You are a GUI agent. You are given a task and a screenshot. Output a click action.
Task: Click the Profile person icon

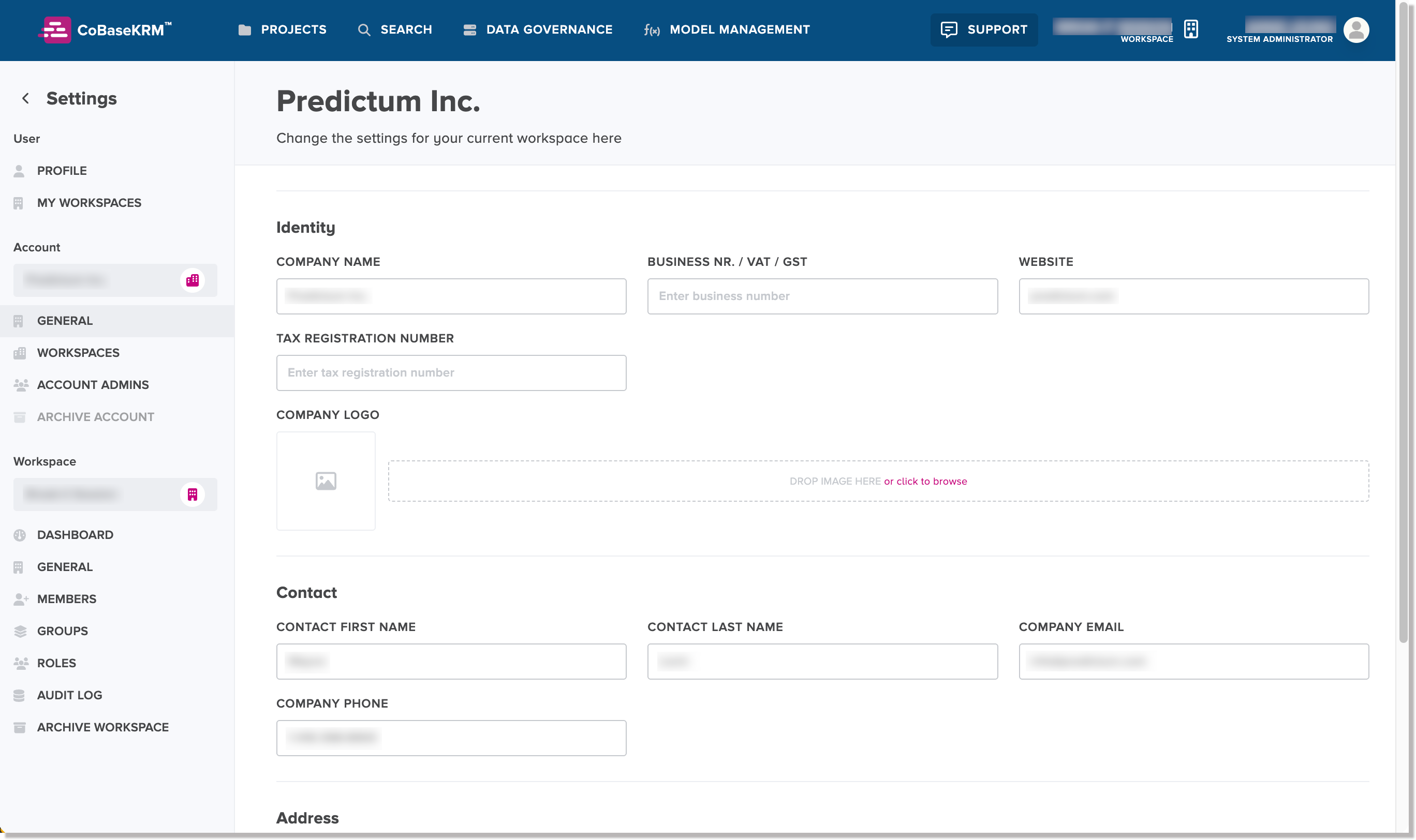(19, 171)
